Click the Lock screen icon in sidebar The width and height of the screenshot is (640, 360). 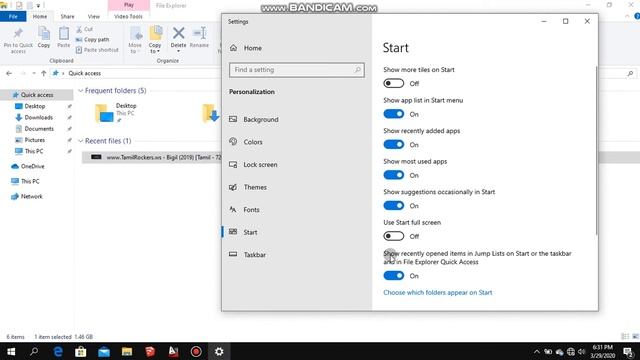click(x=233, y=164)
